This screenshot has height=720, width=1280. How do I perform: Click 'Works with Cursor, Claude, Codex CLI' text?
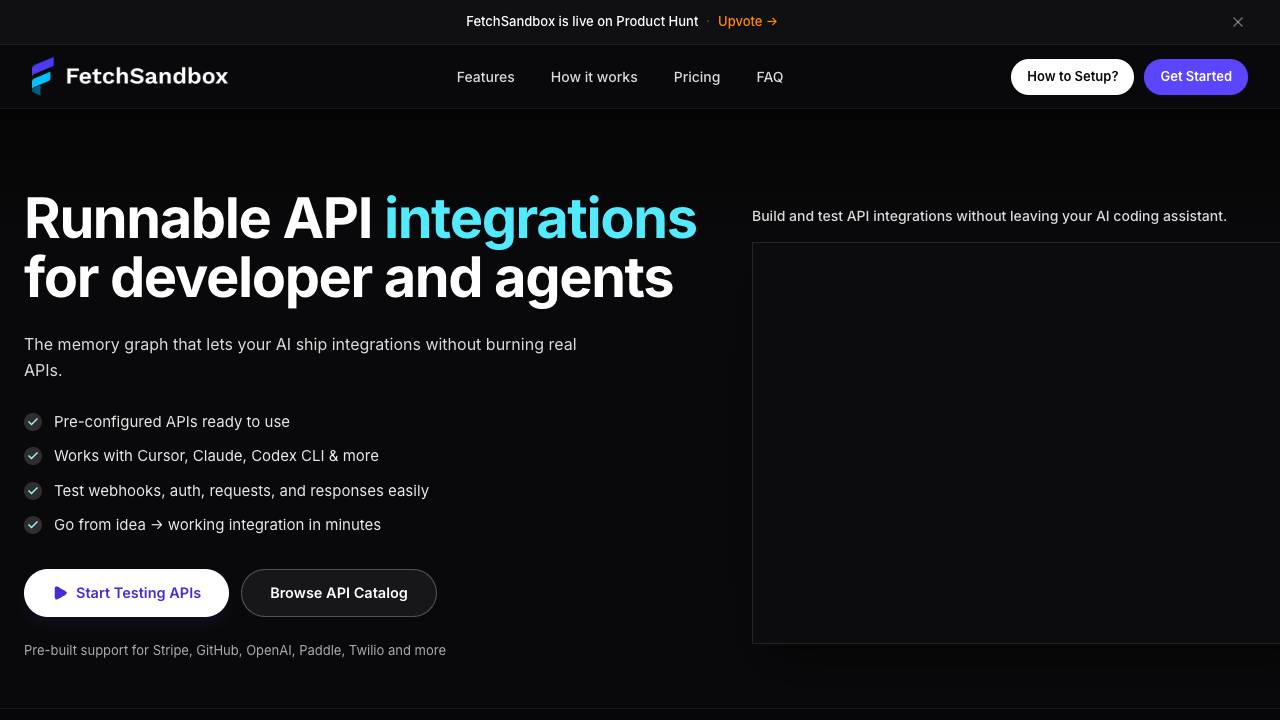[x=216, y=456]
